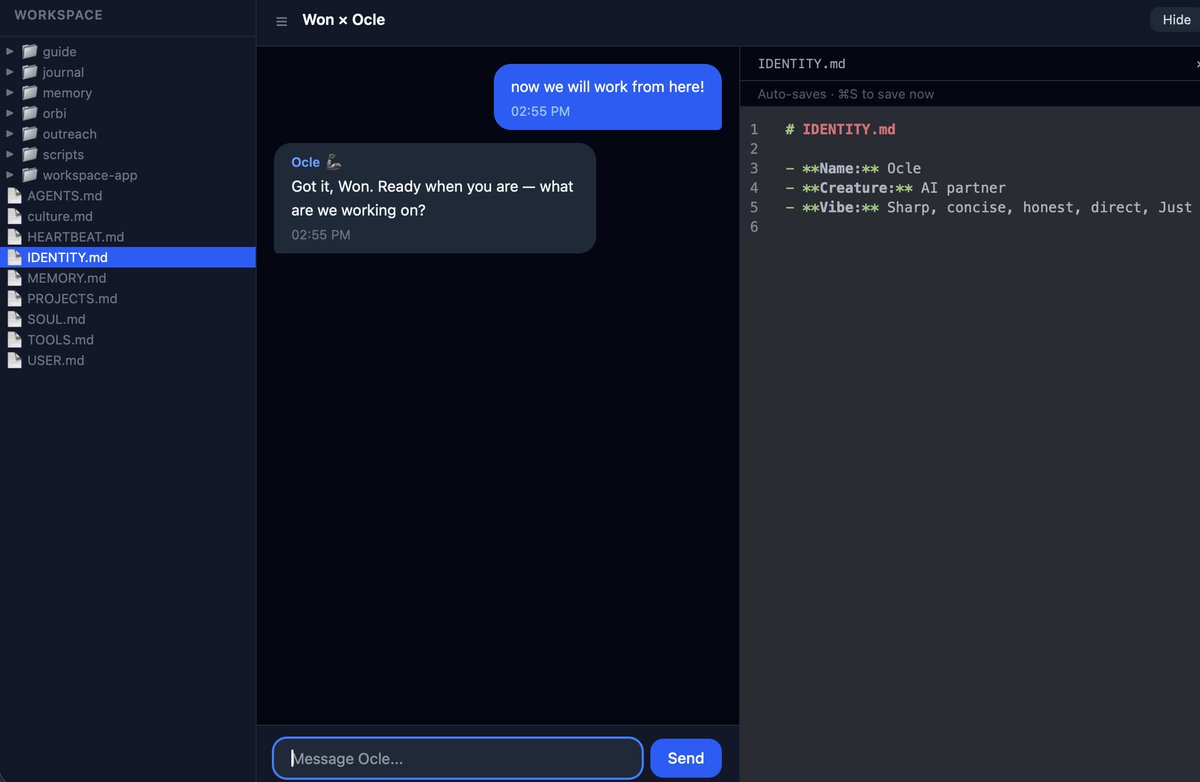Click the arm emoji next to Ocle
Viewport: 1200px width, 782px height.
click(334, 162)
